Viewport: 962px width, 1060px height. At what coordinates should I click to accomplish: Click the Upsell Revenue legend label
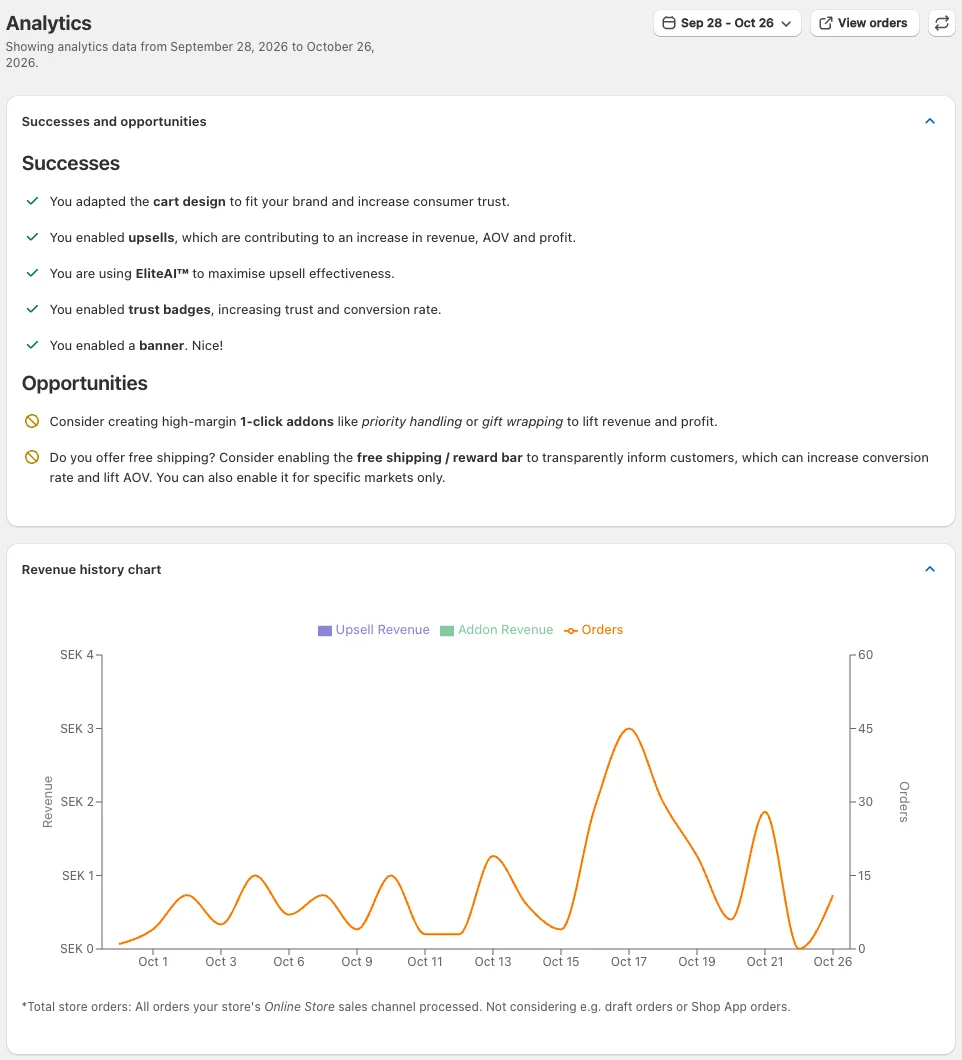pyautogui.click(x=382, y=629)
